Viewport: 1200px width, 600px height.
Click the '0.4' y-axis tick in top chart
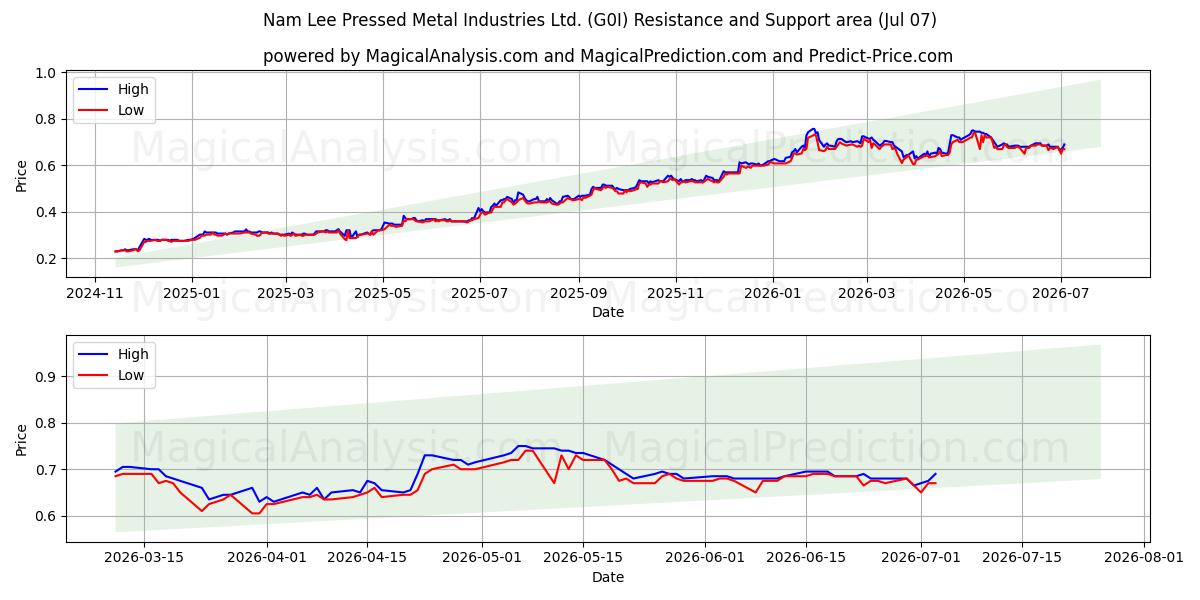(46, 212)
